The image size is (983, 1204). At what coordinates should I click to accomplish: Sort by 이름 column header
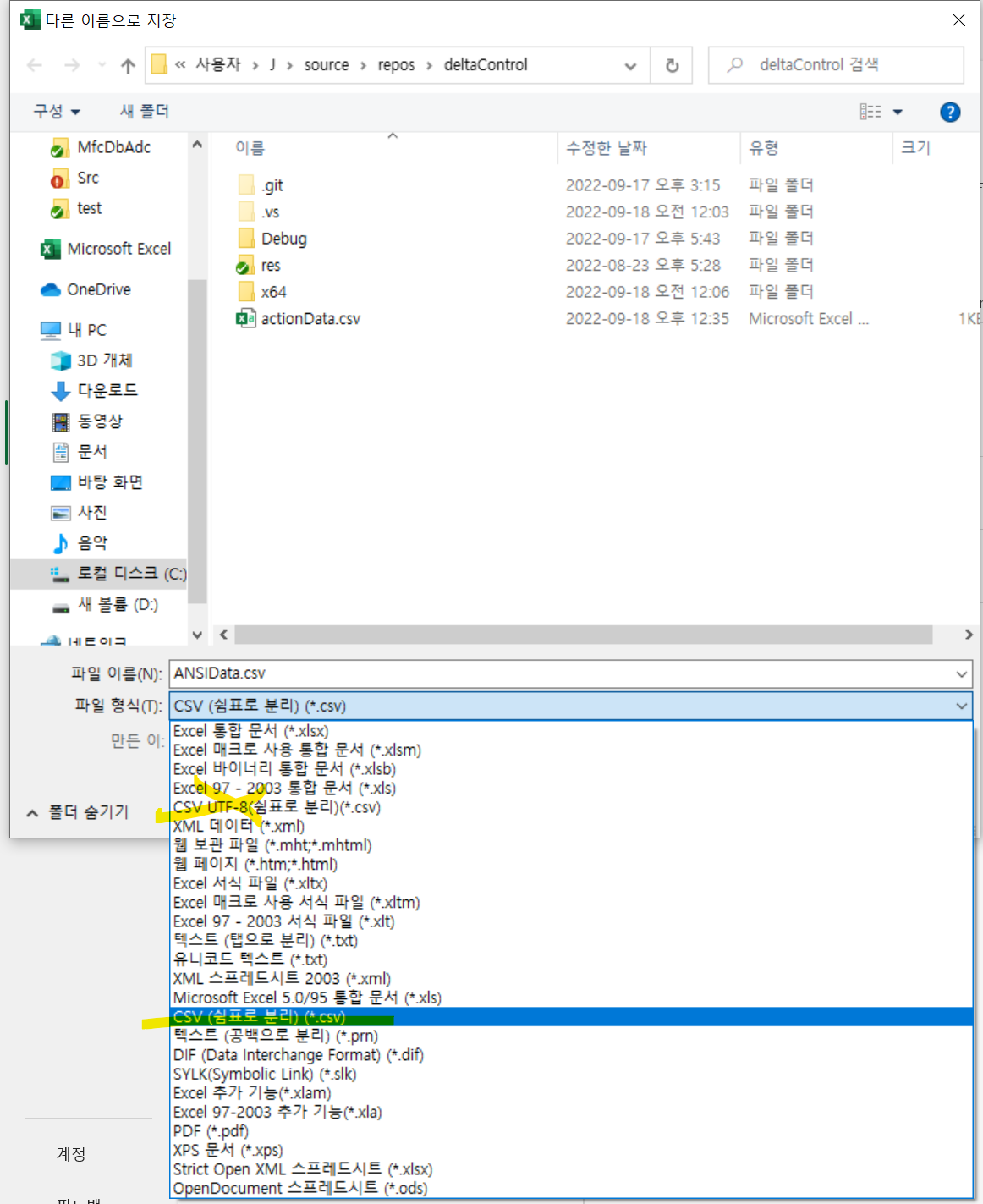pyautogui.click(x=250, y=148)
